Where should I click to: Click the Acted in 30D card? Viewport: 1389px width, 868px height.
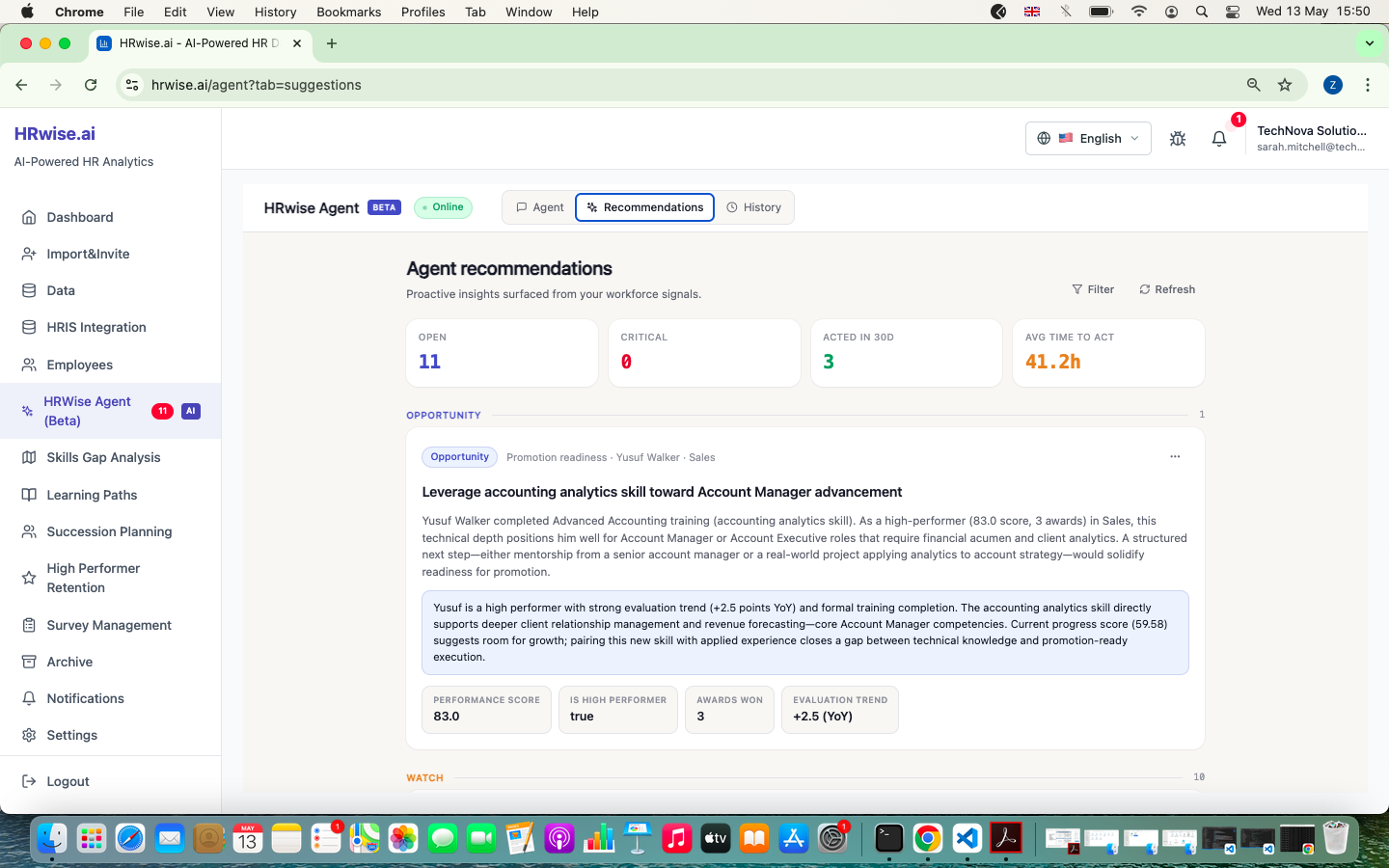(907, 353)
